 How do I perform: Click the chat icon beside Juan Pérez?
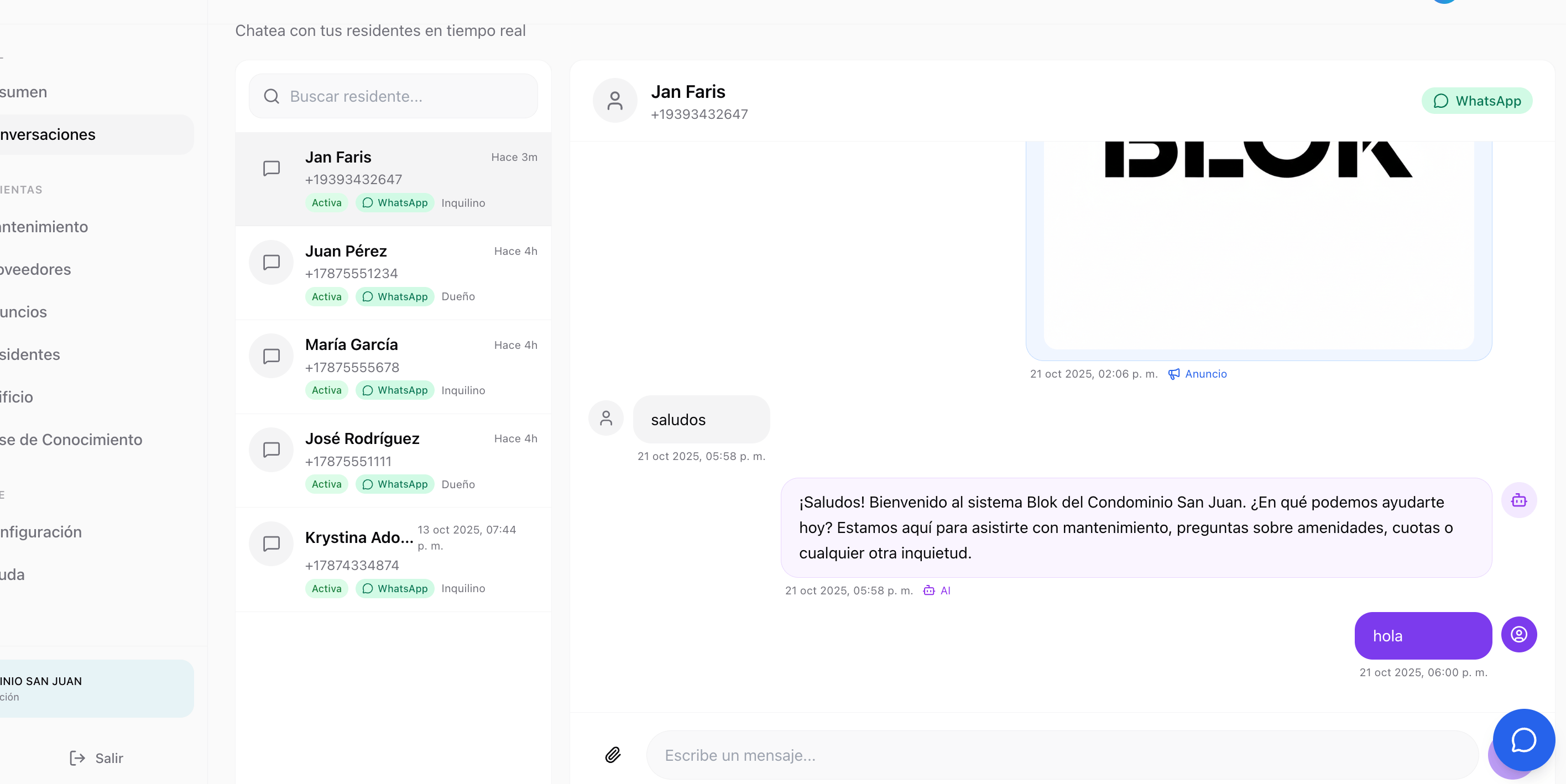(271, 263)
